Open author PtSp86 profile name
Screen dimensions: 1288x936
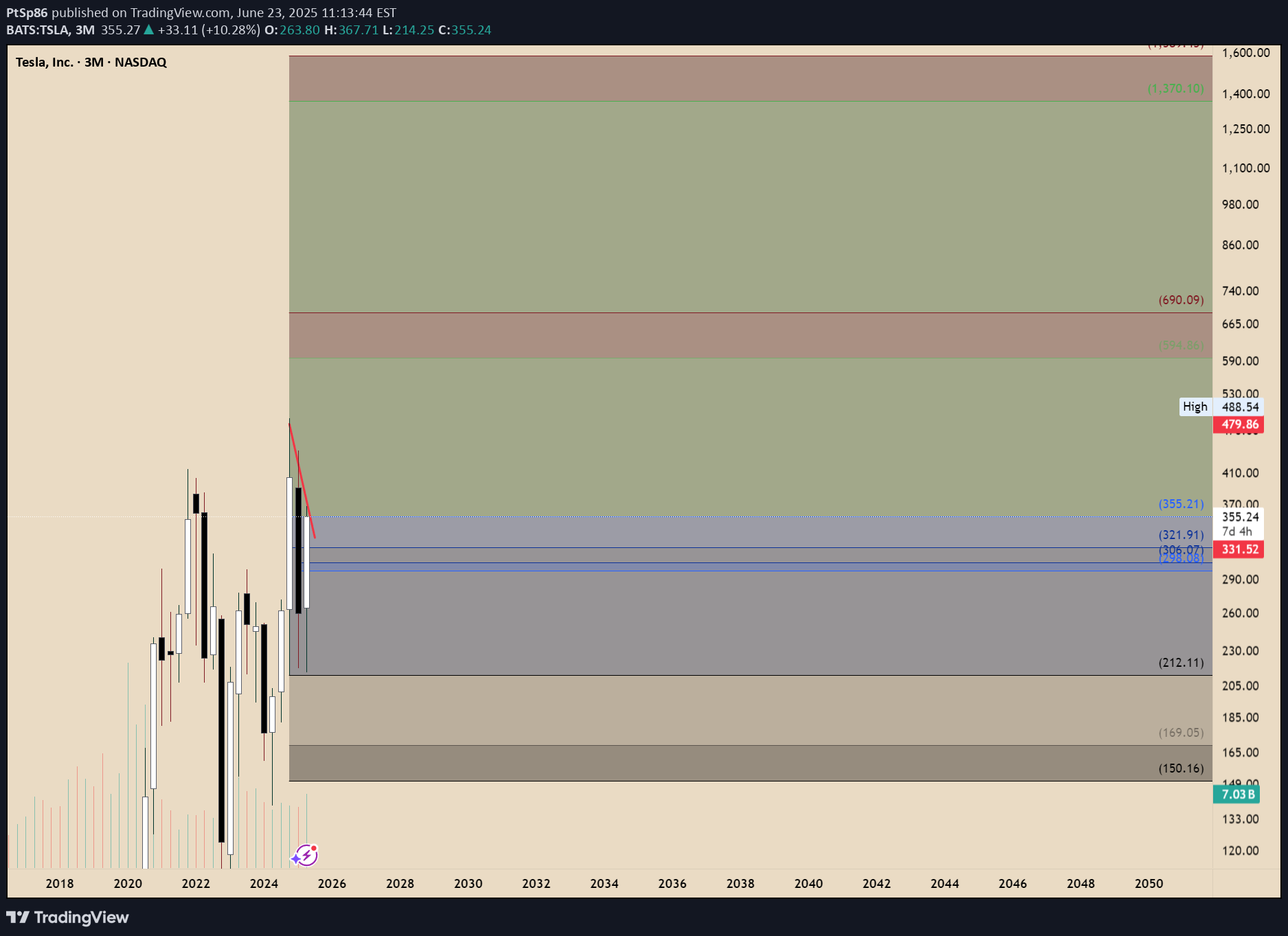tap(27, 12)
